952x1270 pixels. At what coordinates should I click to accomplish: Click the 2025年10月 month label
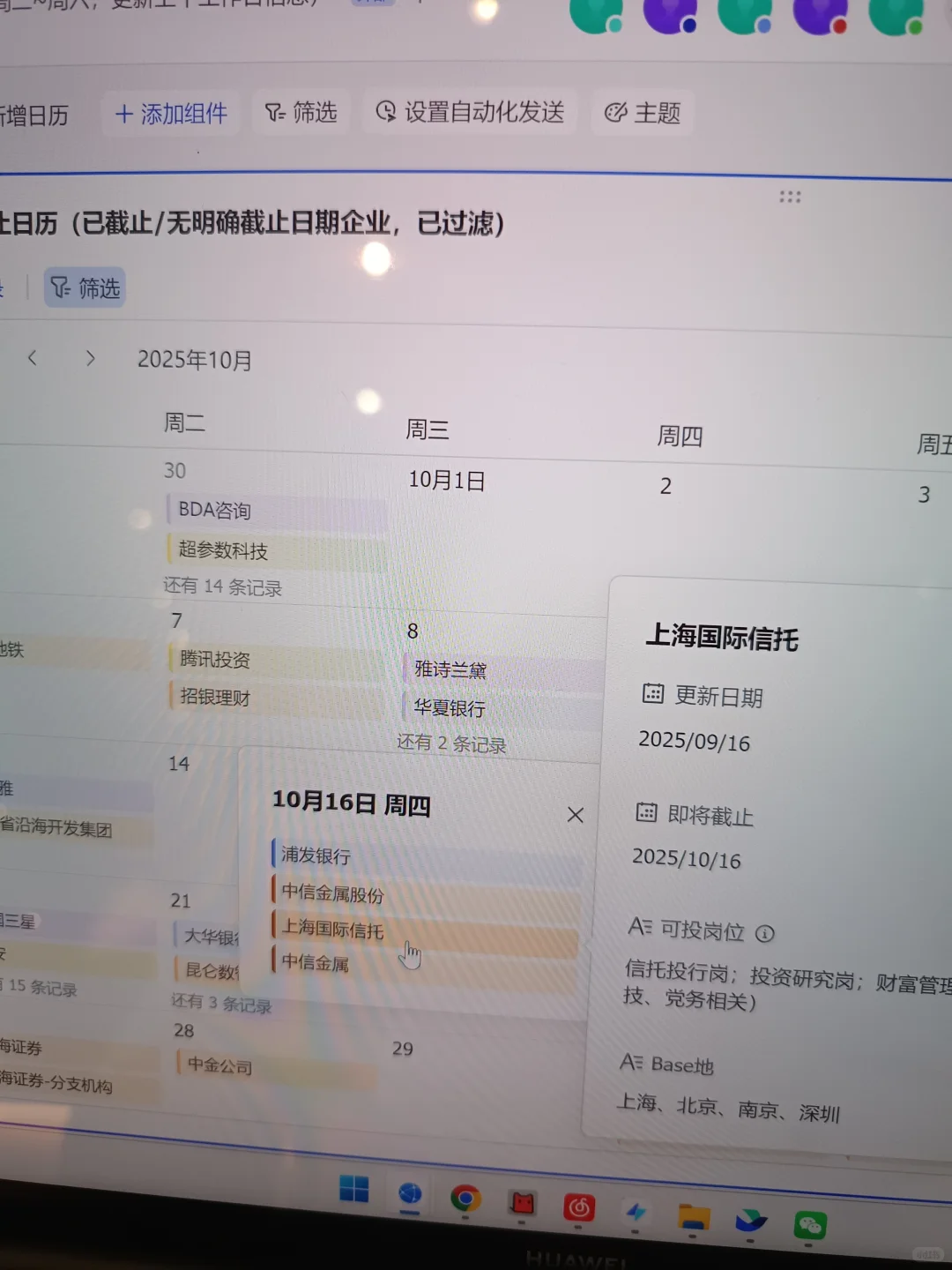click(195, 360)
